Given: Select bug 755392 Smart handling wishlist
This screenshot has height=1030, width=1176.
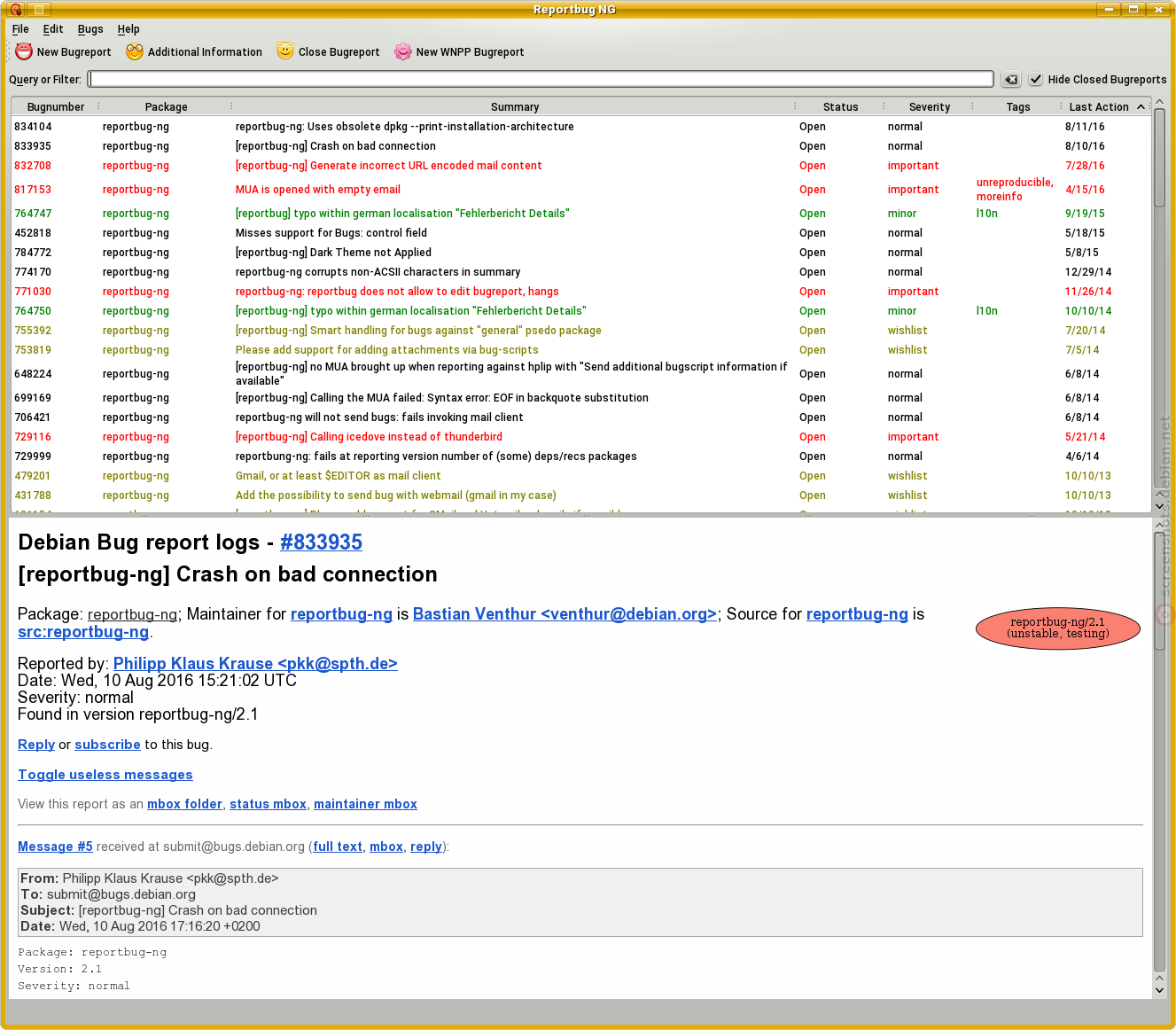Looking at the screenshot, I should click(x=580, y=331).
